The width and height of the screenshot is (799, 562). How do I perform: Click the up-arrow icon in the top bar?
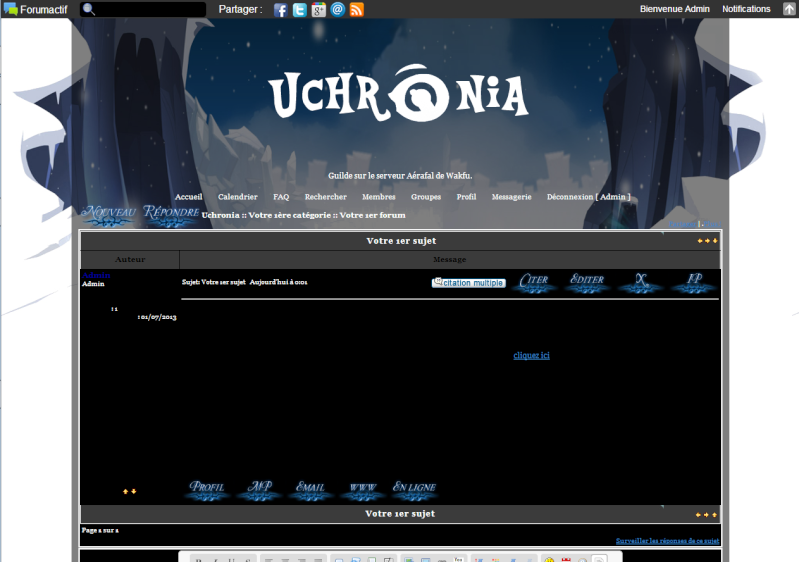point(789,9)
